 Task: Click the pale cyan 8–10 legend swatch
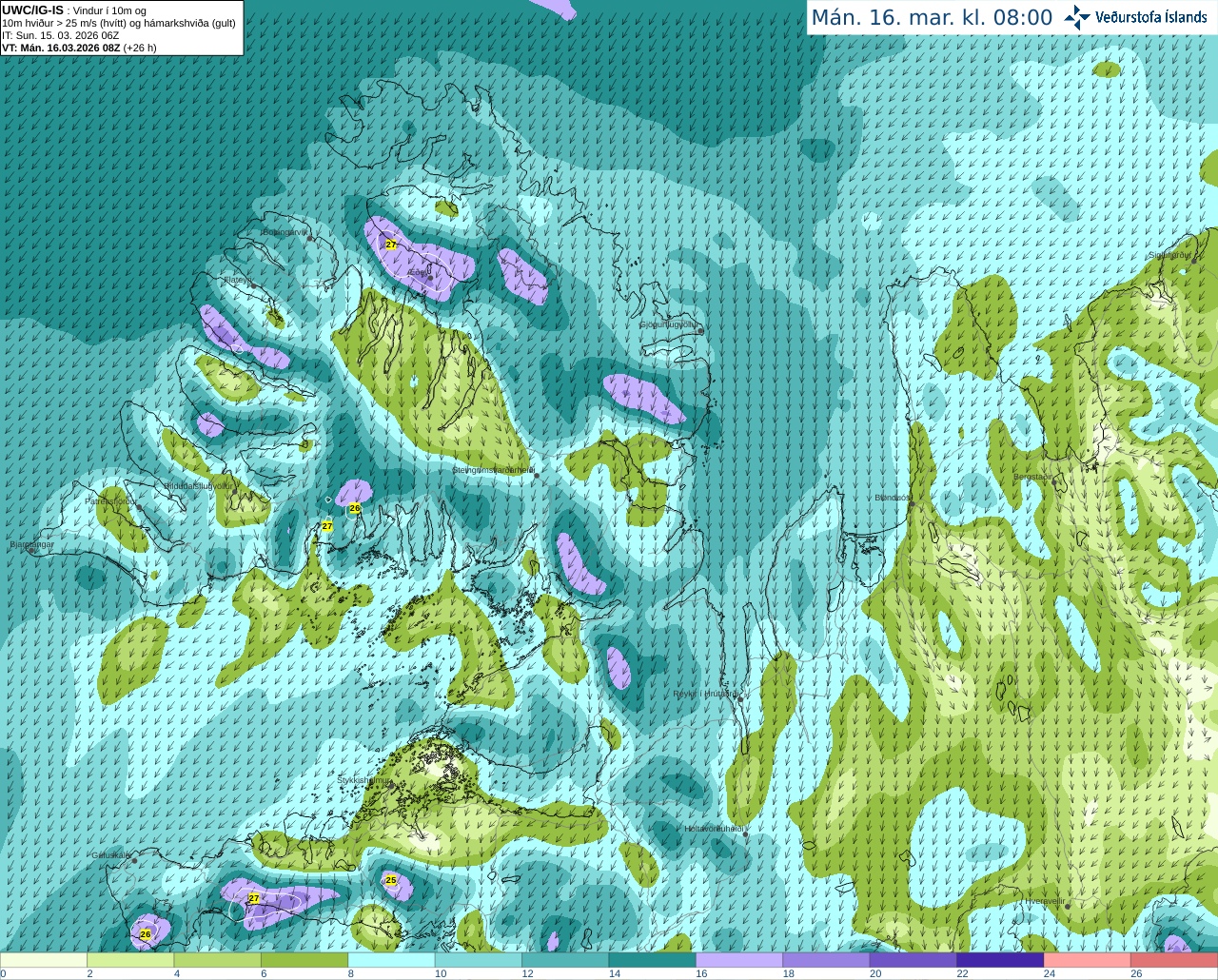pos(392,960)
